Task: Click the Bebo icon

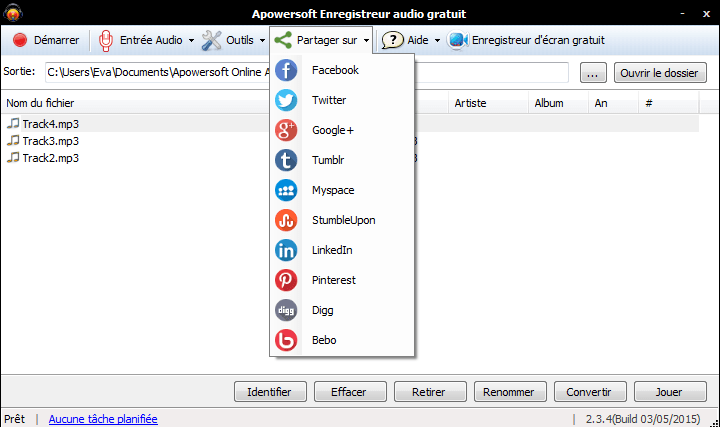Action: tap(286, 340)
